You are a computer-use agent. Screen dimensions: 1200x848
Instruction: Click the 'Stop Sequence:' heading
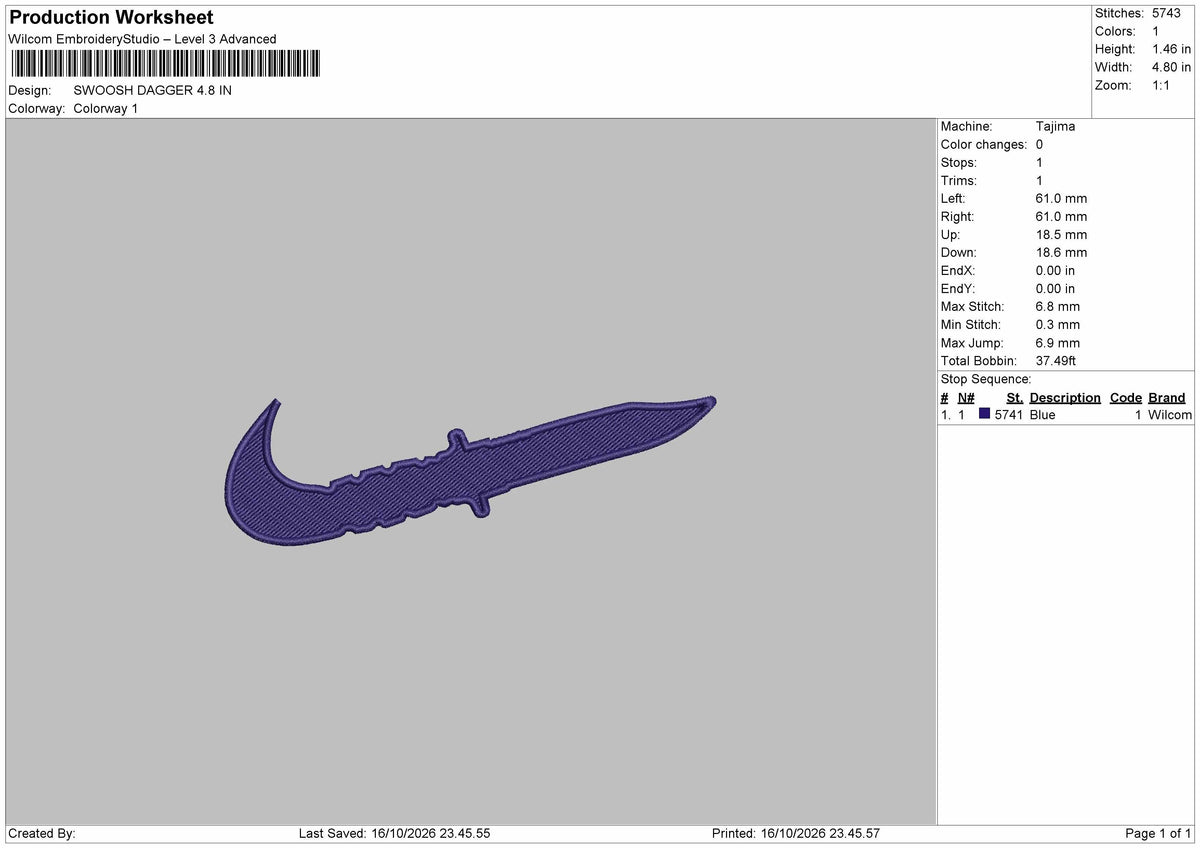point(986,379)
